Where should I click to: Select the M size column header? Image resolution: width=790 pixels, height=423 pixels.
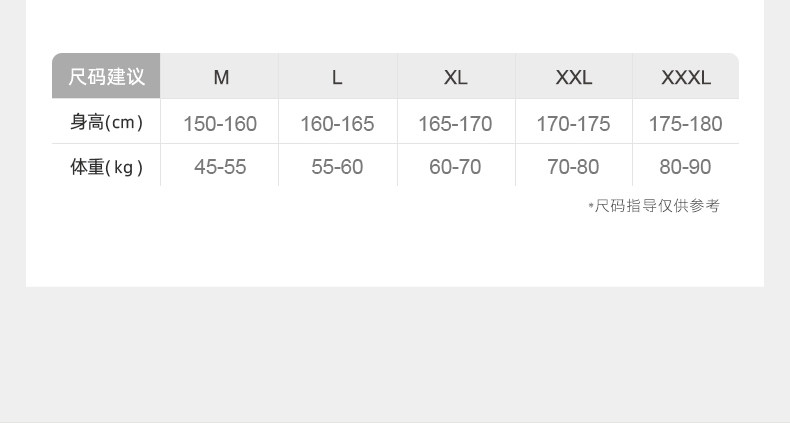click(220, 77)
